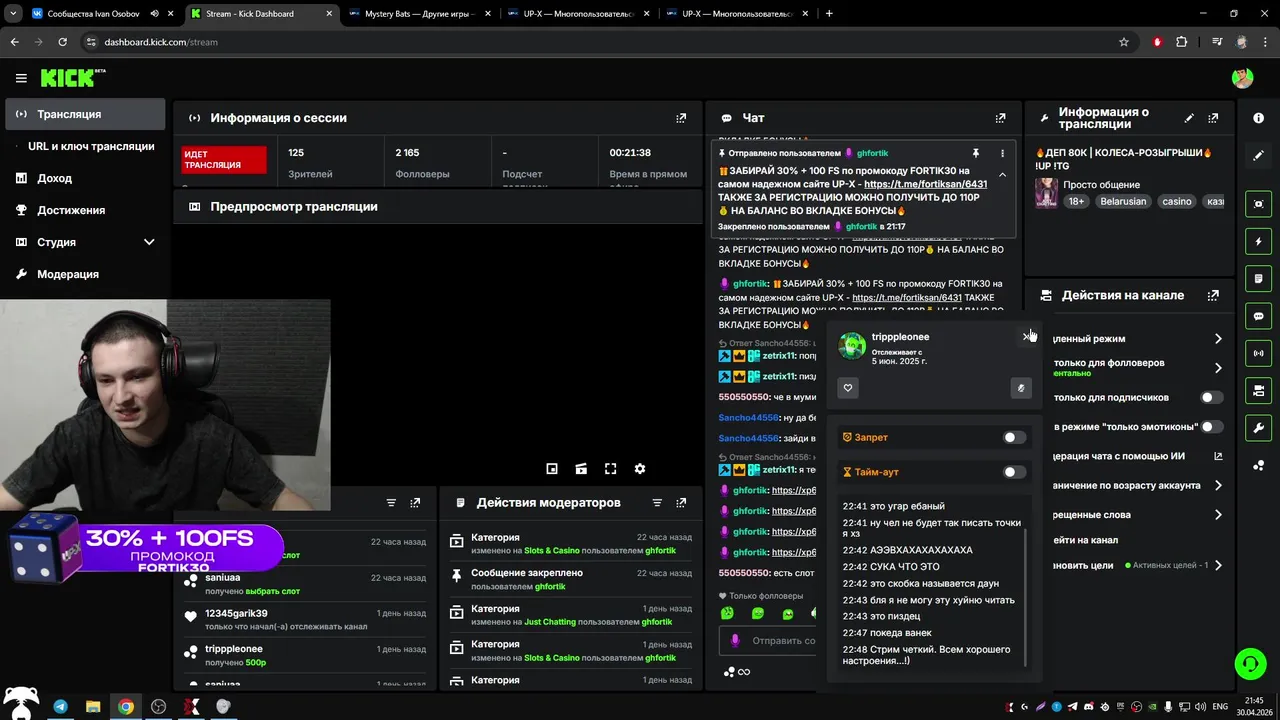The height and width of the screenshot is (720, 1280).
Task: Toggle the chat widget in the right sidebar
Action: pos(1258,316)
